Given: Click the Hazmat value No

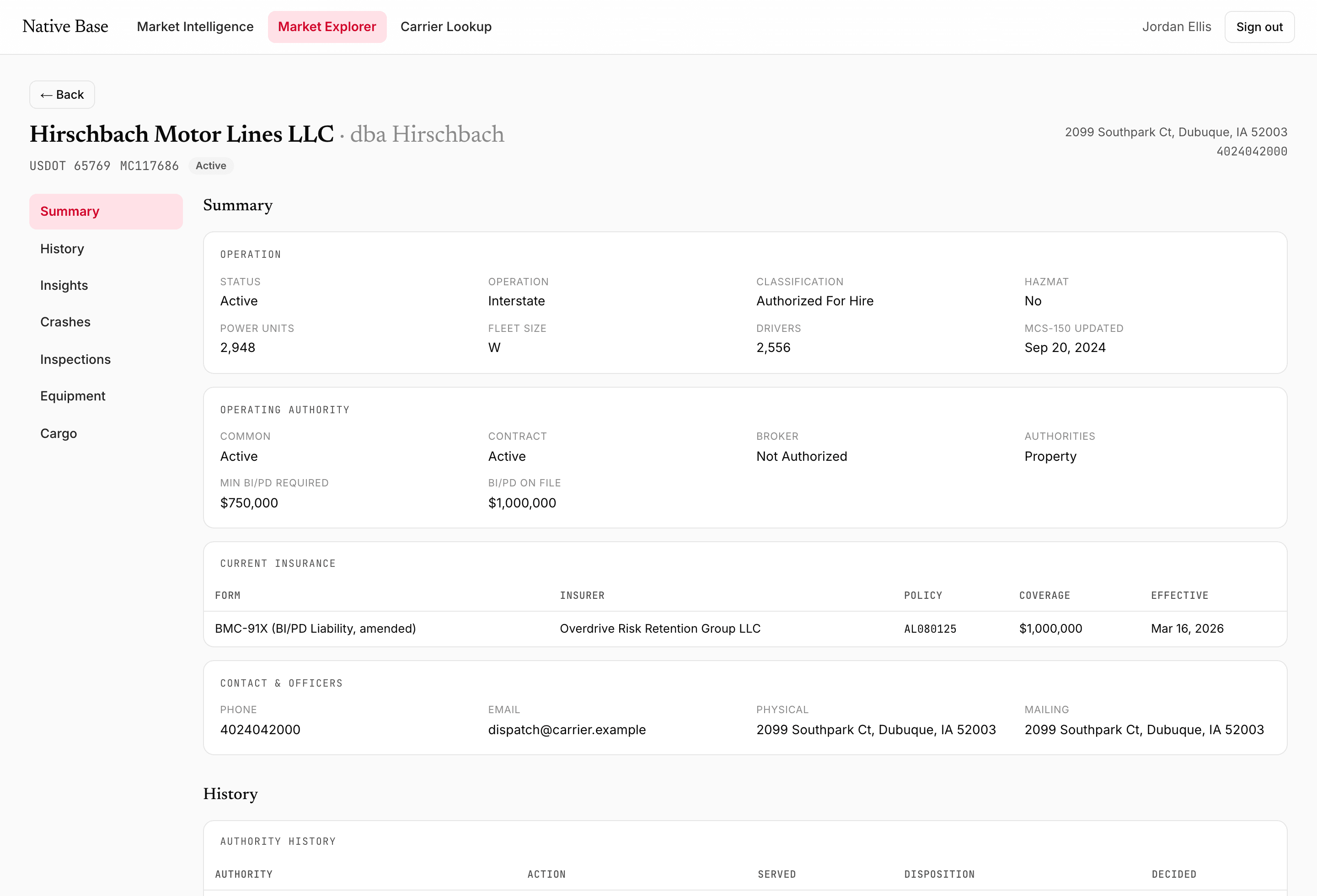Looking at the screenshot, I should pos(1033,301).
